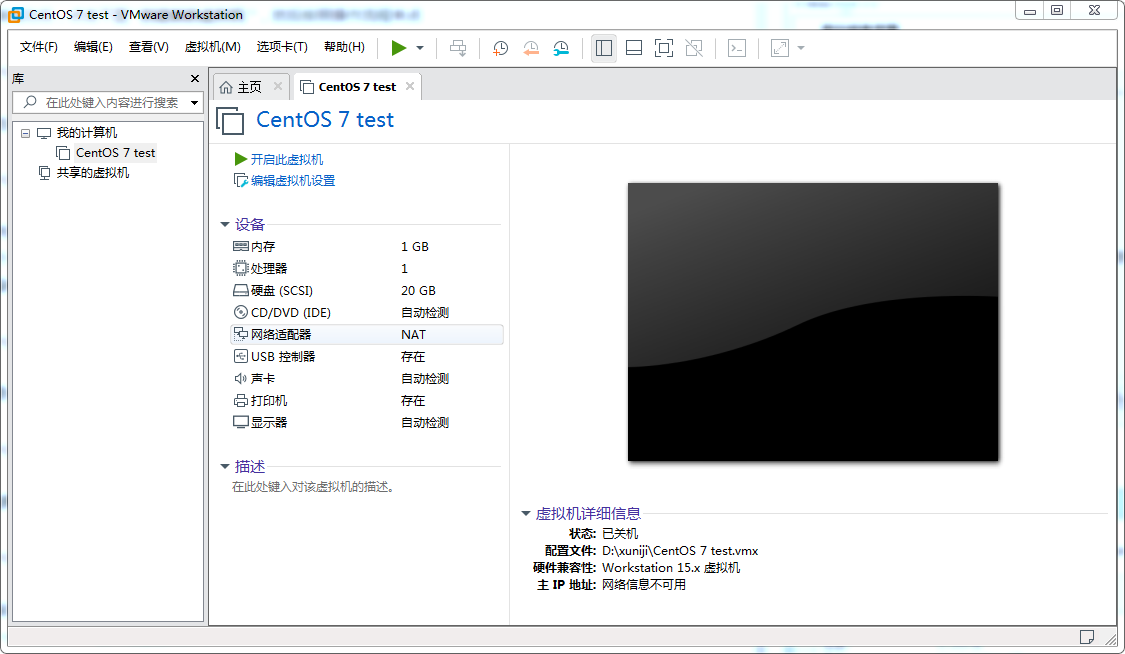Screen dimensions: 1125x654
Task: Click the status bar message log icon
Action: (x=1087, y=637)
